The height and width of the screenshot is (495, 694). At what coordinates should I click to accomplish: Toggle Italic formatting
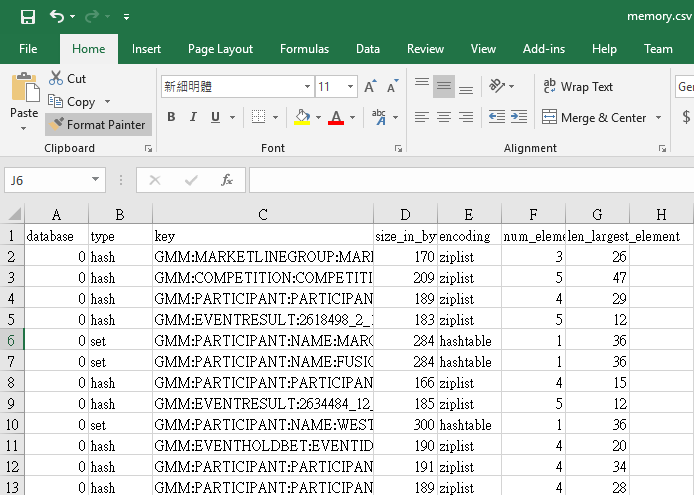[x=193, y=118]
